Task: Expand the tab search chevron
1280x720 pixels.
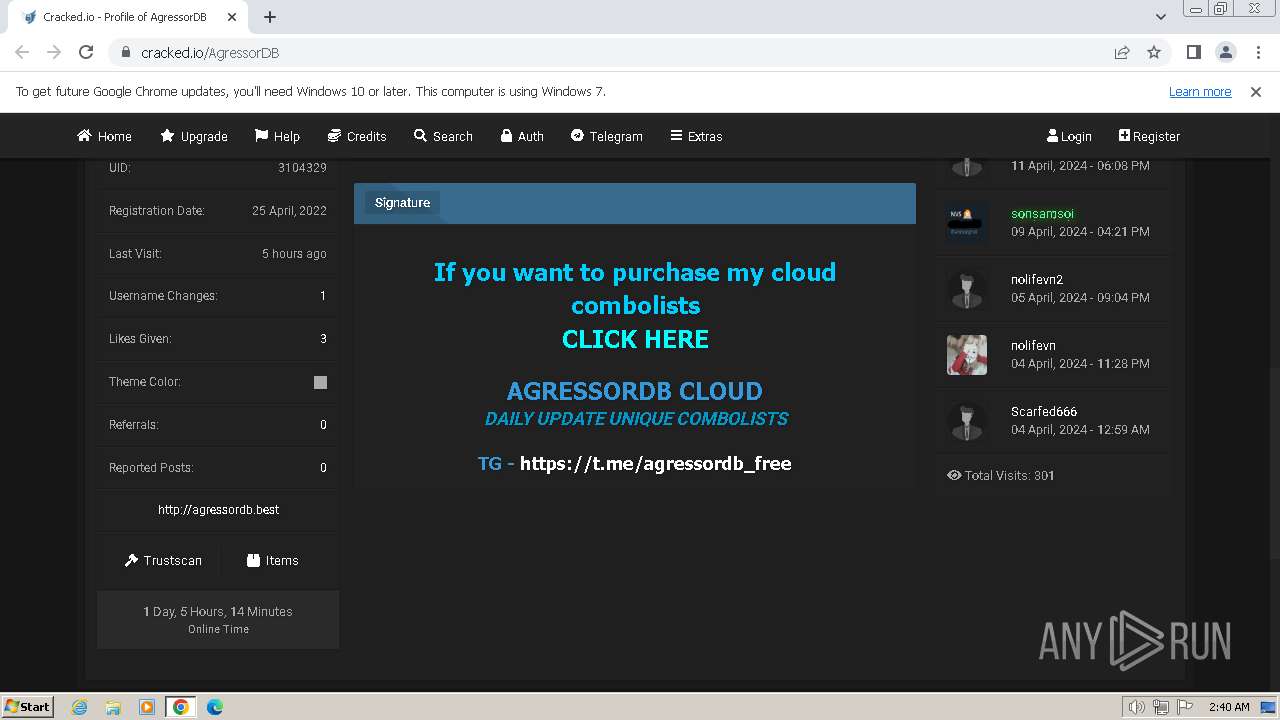Action: (x=1160, y=17)
